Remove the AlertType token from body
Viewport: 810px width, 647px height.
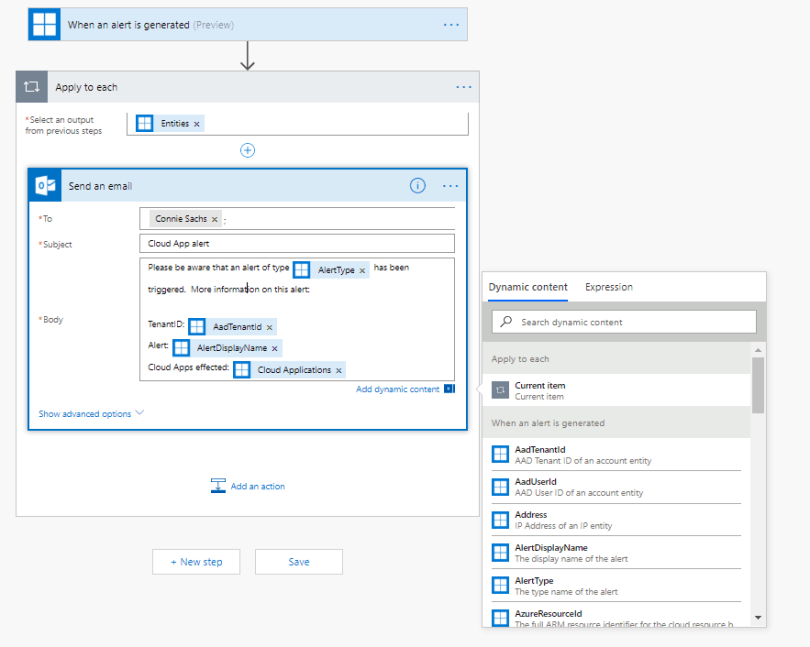tap(362, 270)
